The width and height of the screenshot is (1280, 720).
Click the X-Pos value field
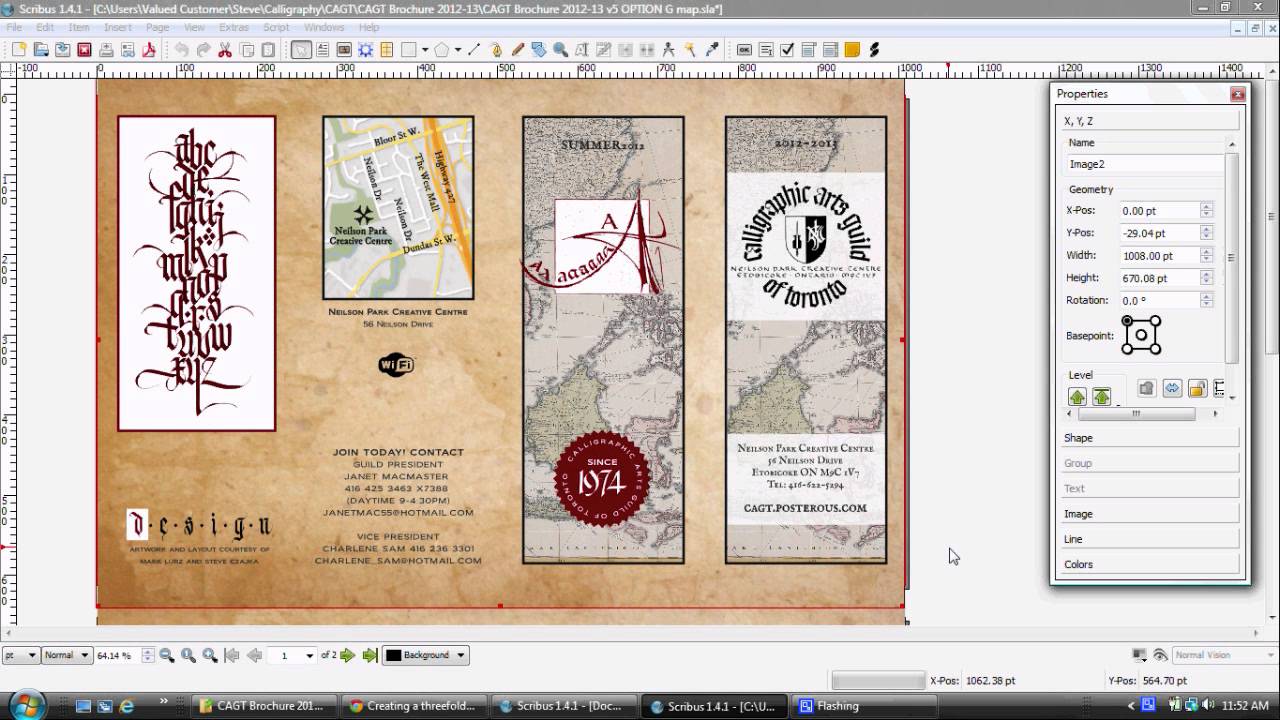point(1158,211)
